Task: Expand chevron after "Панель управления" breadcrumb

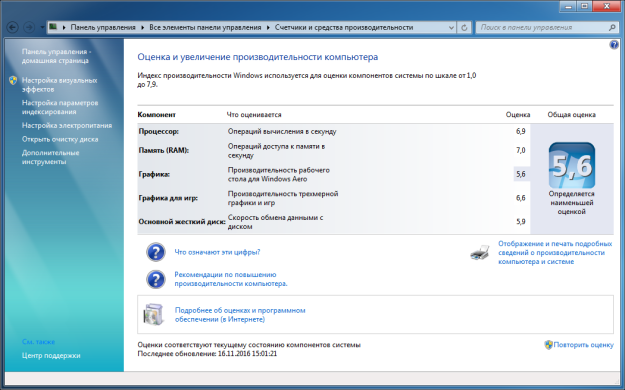Action: [x=143, y=28]
